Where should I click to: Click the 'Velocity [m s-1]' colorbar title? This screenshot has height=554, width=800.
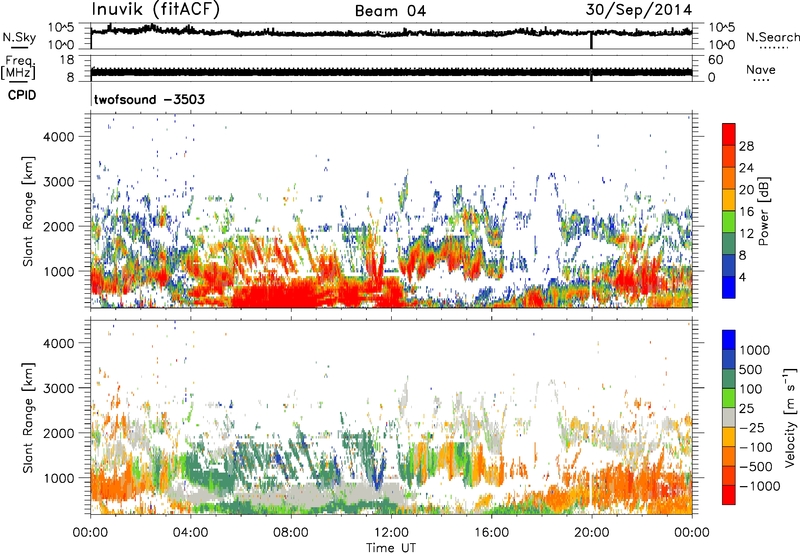tap(790, 418)
